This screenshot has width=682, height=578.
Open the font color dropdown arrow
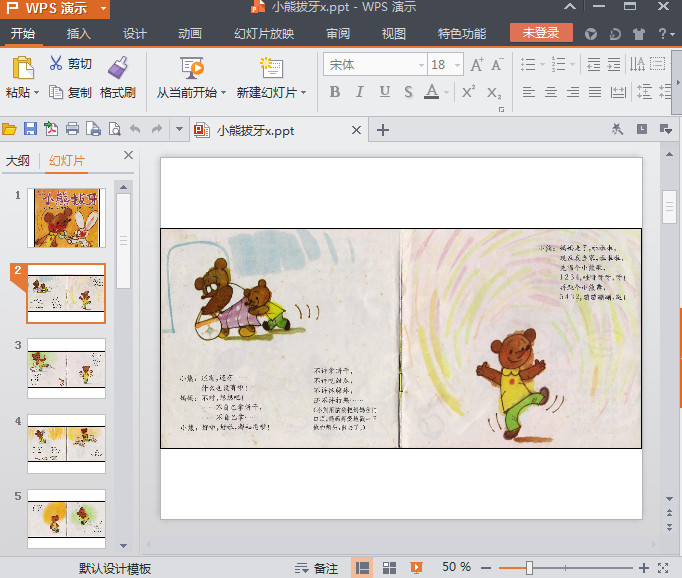pyautogui.click(x=446, y=92)
